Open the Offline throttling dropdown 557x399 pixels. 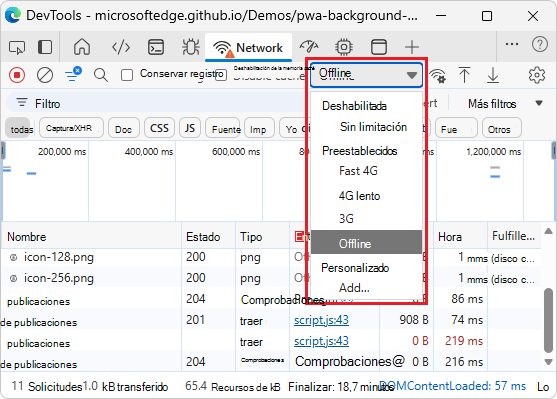[366, 75]
